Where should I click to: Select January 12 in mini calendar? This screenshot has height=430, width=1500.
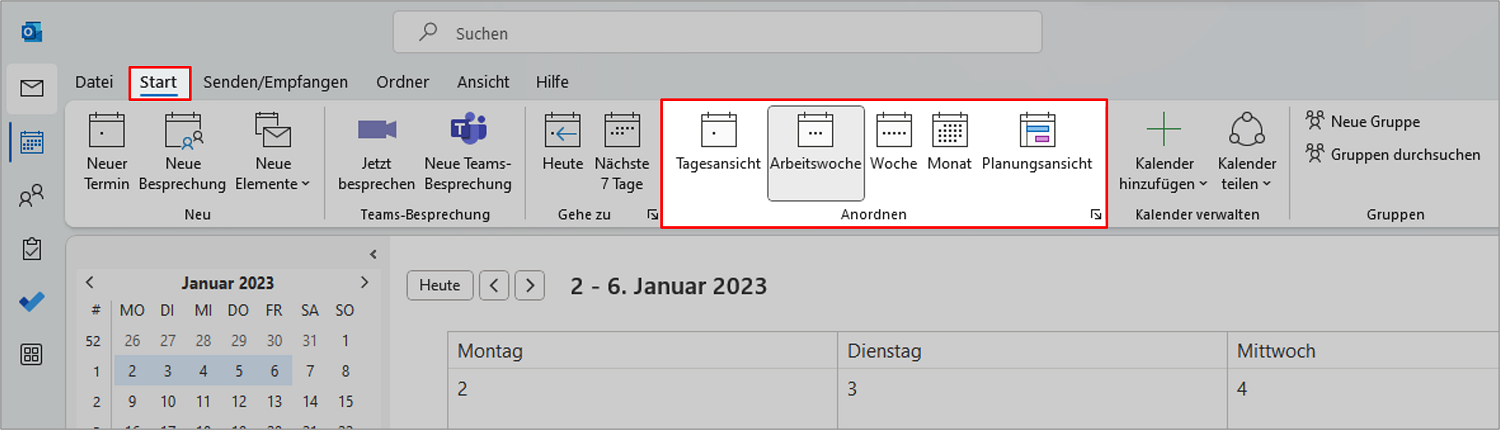[x=237, y=402]
